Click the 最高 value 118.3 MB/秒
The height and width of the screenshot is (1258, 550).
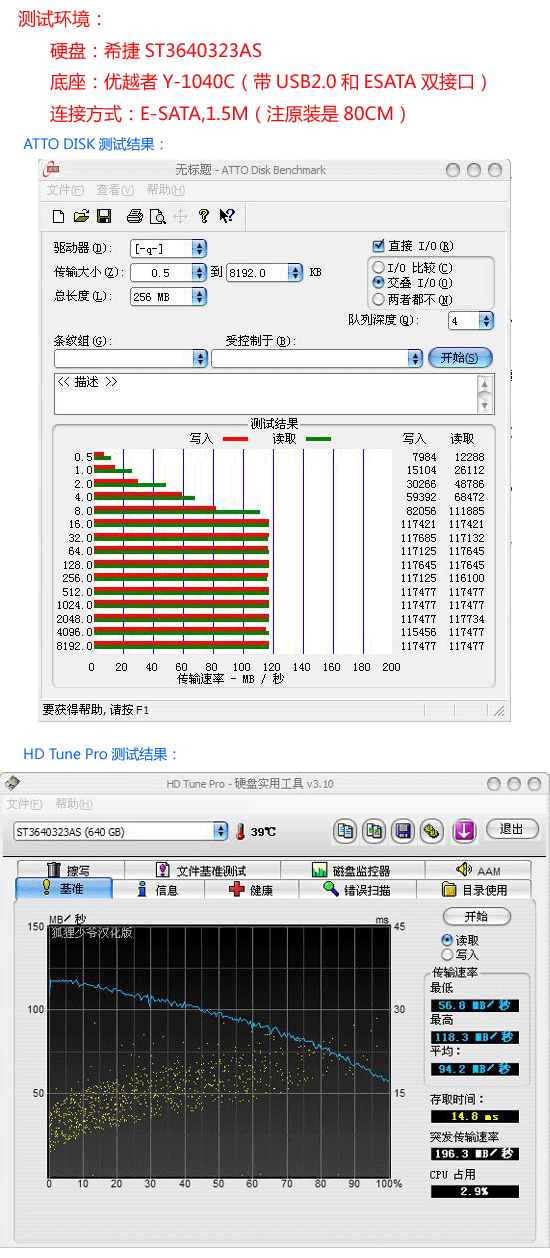(x=475, y=1037)
